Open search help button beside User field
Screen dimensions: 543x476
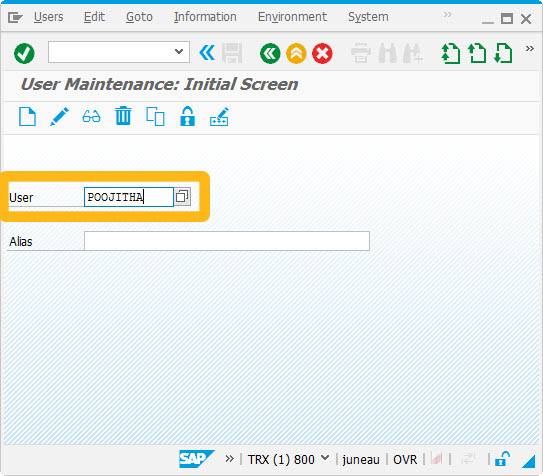click(182, 197)
